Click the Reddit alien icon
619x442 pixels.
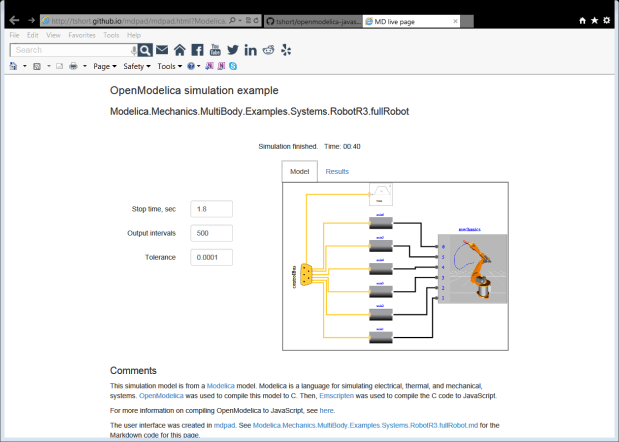coord(268,50)
